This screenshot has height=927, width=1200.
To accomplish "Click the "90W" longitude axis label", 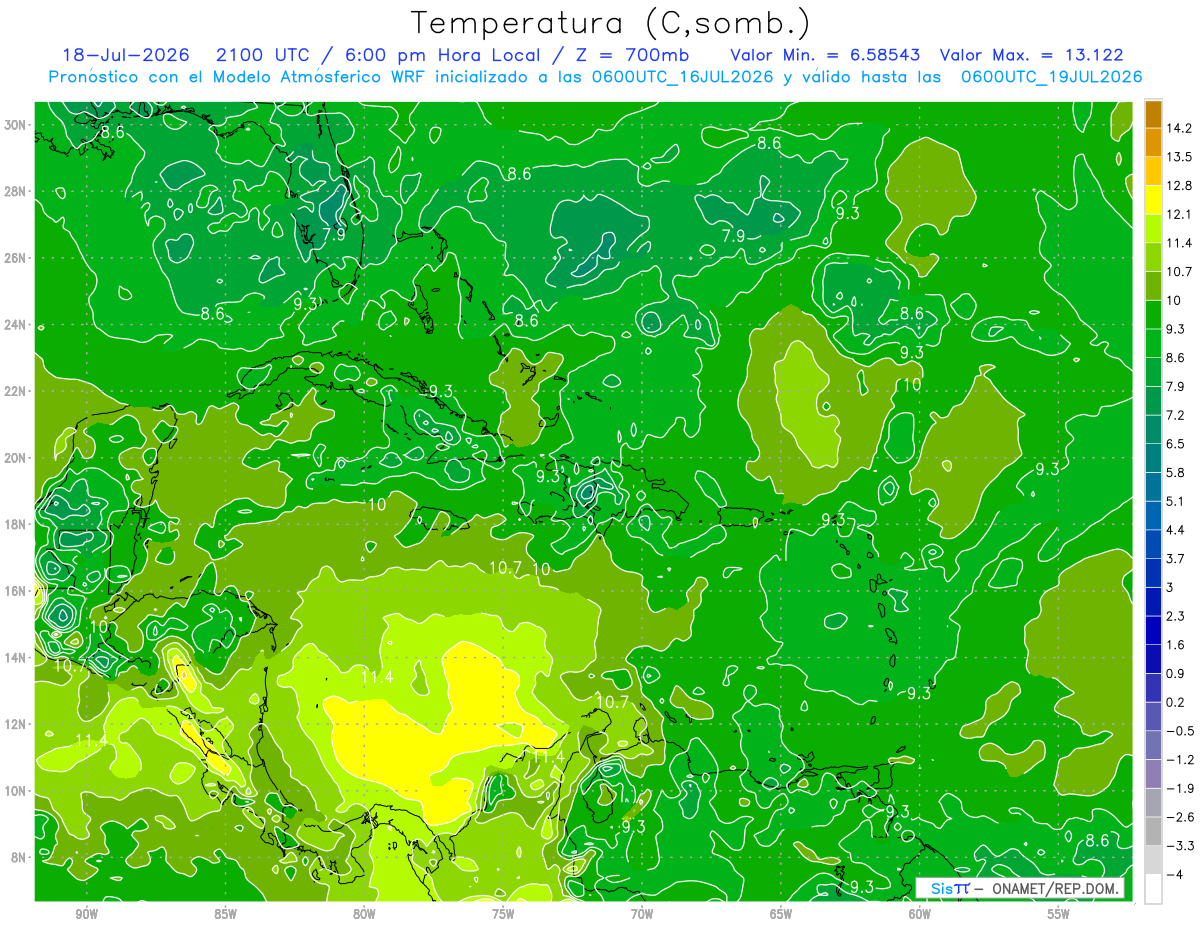I will point(86,914).
